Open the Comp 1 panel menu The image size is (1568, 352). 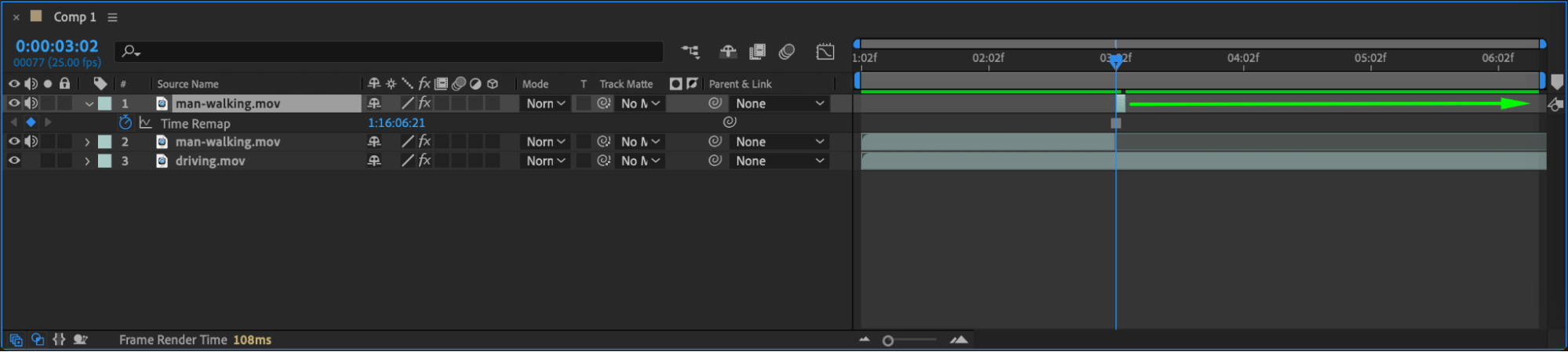pyautogui.click(x=112, y=17)
